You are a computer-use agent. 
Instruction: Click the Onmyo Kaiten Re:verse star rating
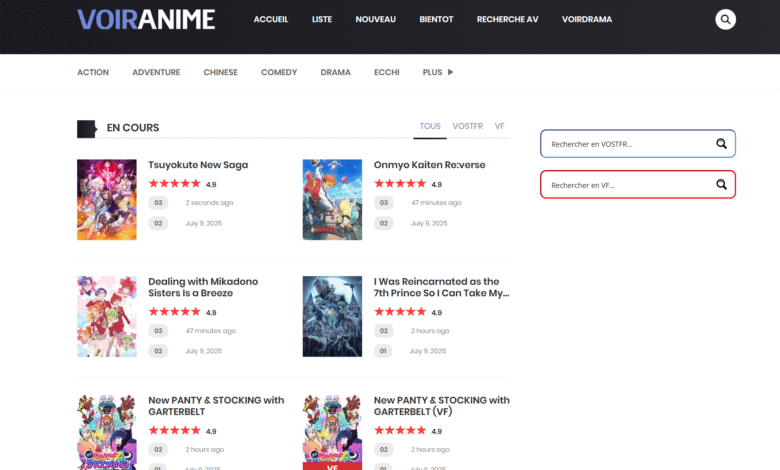tap(400, 184)
